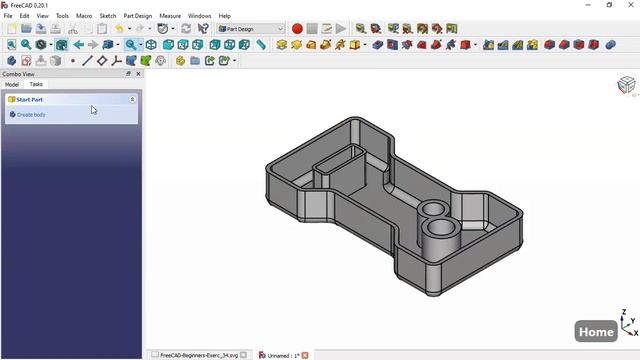This screenshot has height=360, width=640.
Task: Fit selection zoom icon
Action: (26, 45)
